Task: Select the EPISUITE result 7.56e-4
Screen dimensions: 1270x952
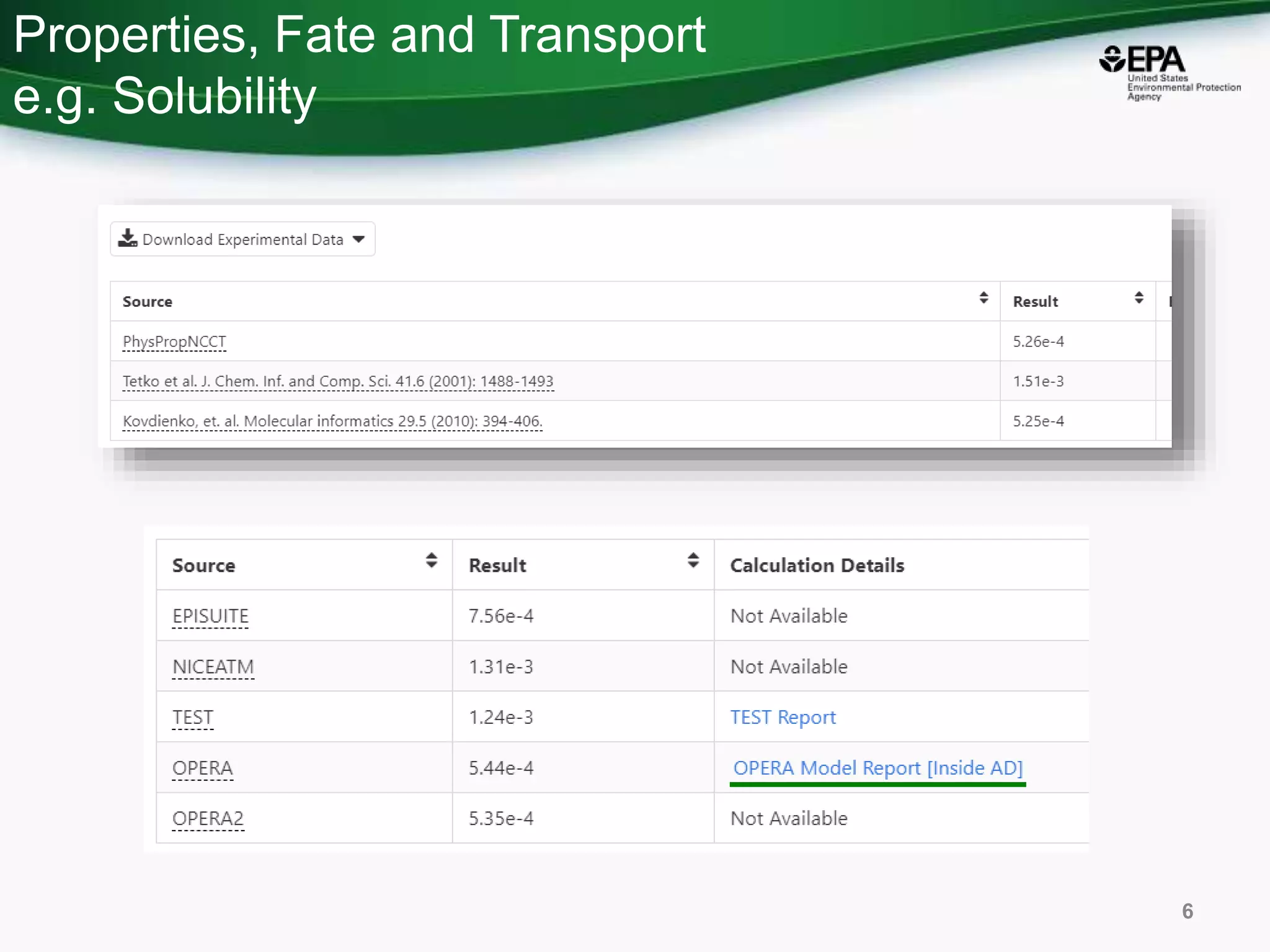Action: coord(501,616)
